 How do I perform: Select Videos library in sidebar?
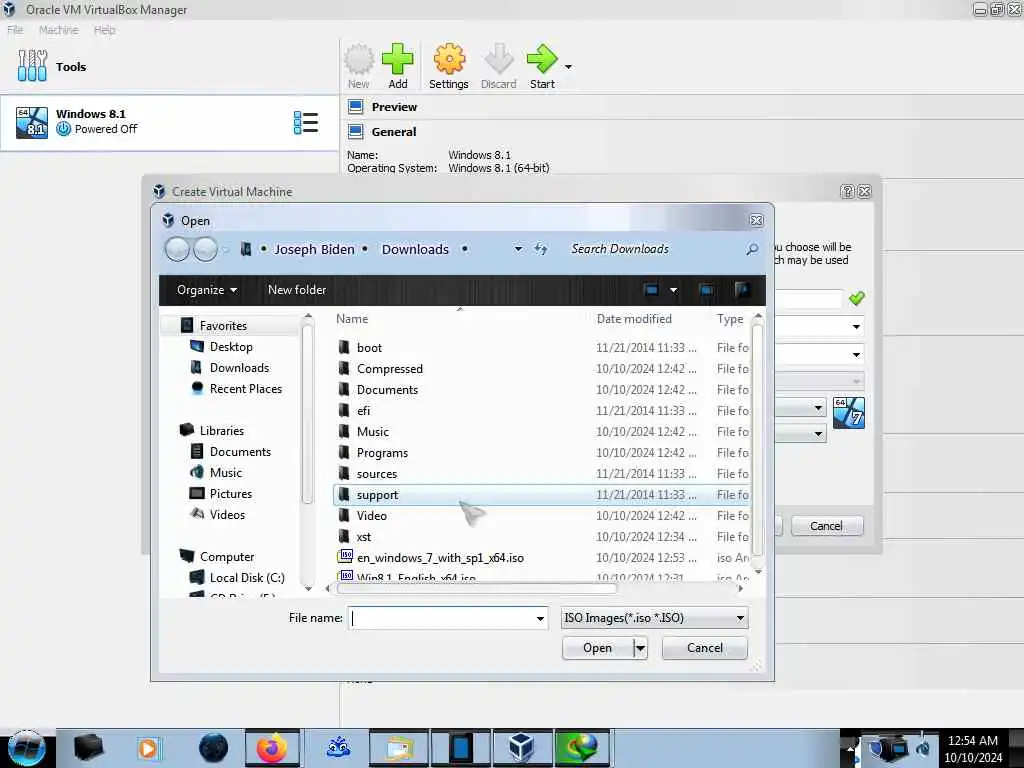point(227,515)
